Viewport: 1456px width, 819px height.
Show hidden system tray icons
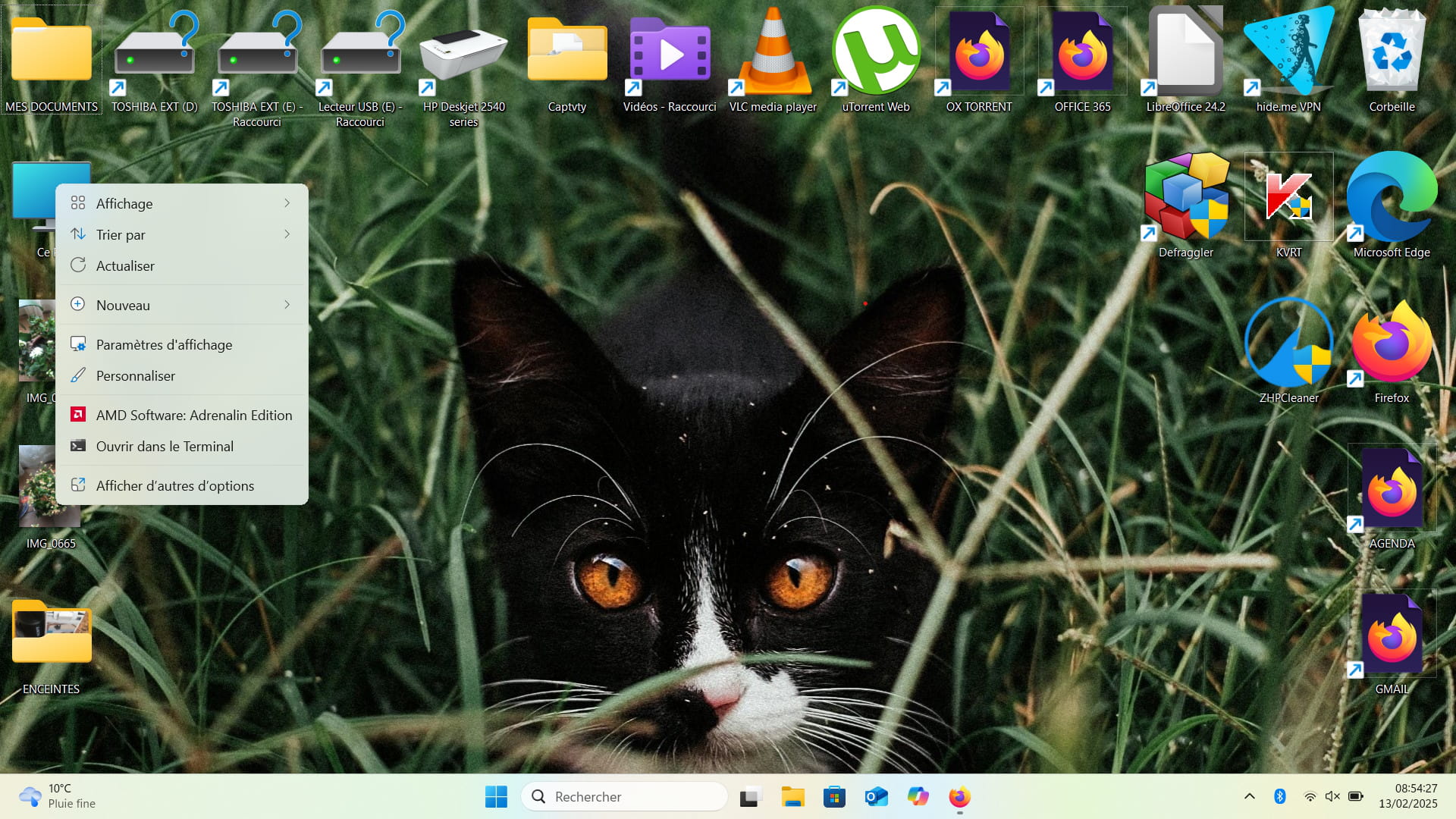1250,796
